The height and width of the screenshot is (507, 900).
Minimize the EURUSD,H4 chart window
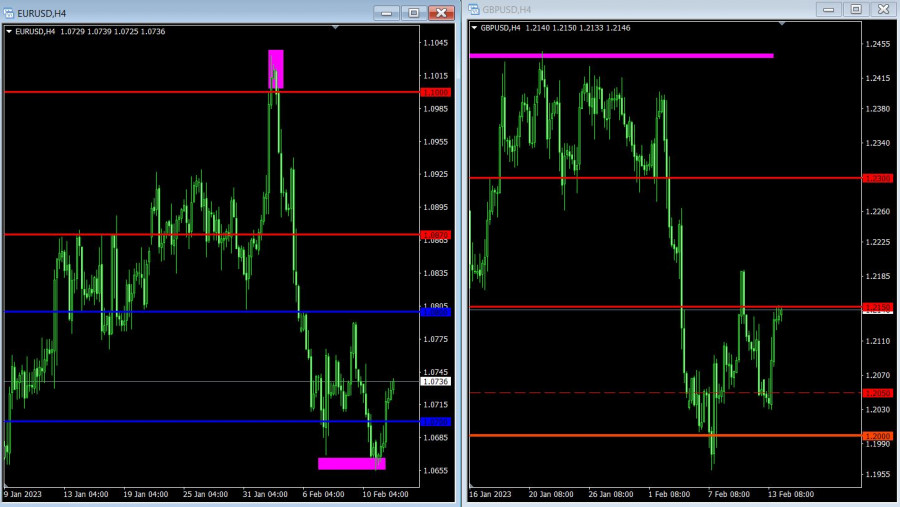point(386,13)
